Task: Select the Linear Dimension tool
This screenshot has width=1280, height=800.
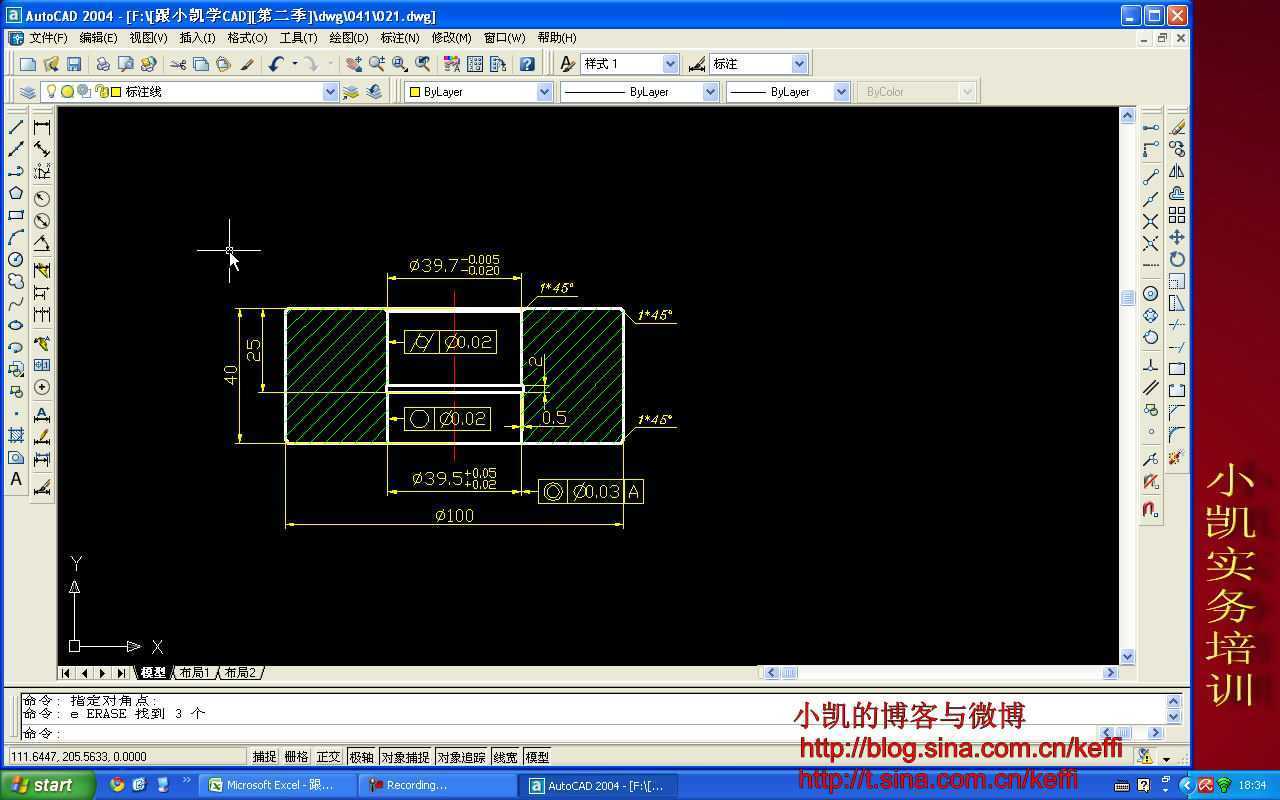Action: click(x=42, y=127)
